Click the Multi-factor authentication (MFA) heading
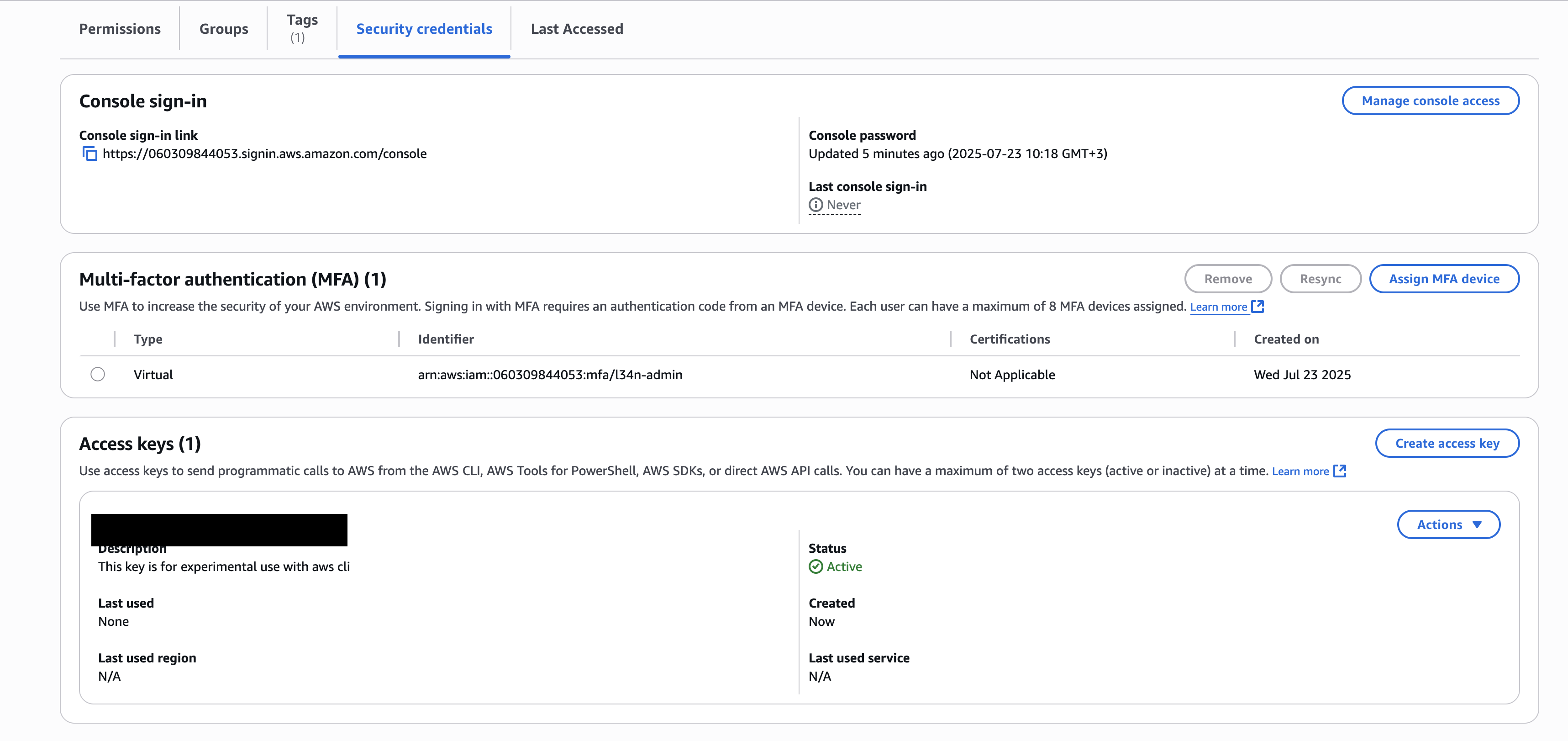The image size is (1568, 741). click(x=232, y=280)
